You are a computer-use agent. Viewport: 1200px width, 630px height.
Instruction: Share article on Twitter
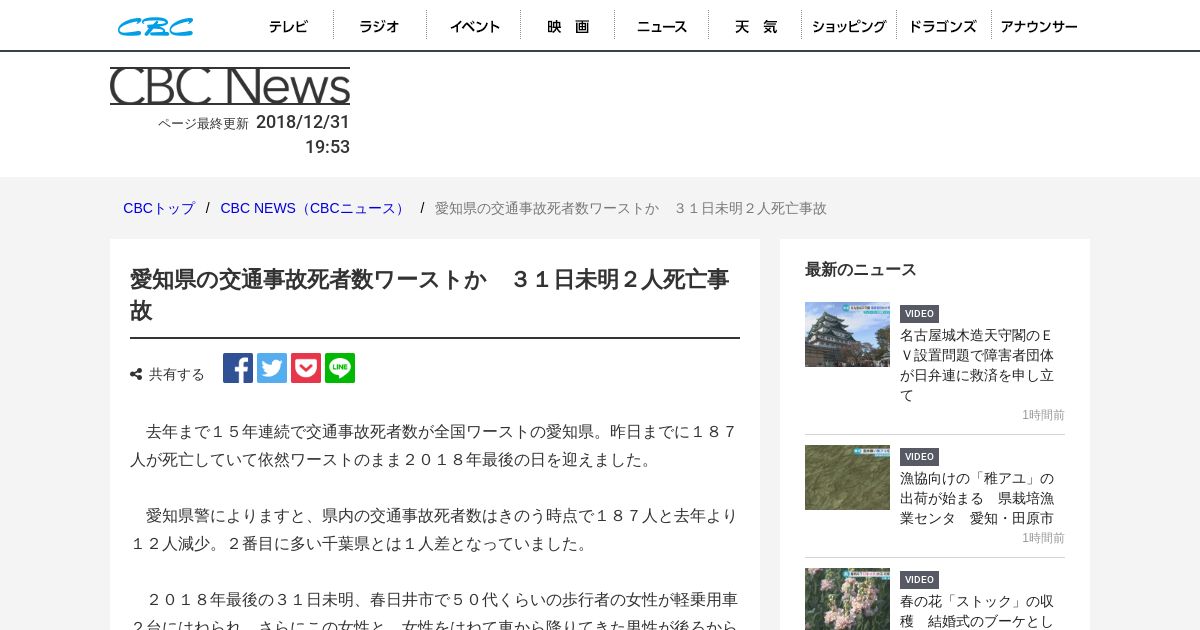[x=272, y=368]
